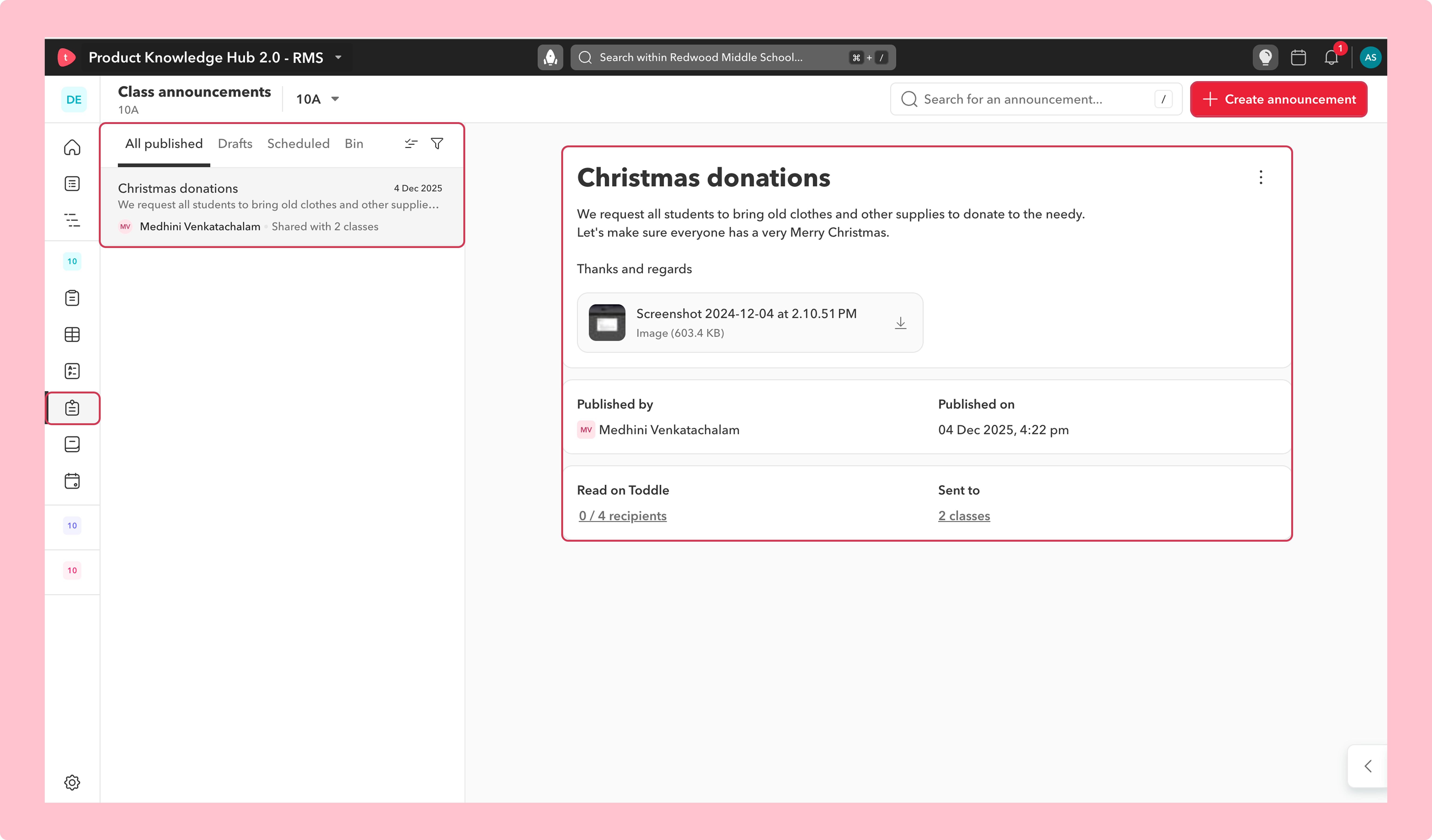
Task: Open the highlighted announcements clipboard icon
Action: pos(72,408)
